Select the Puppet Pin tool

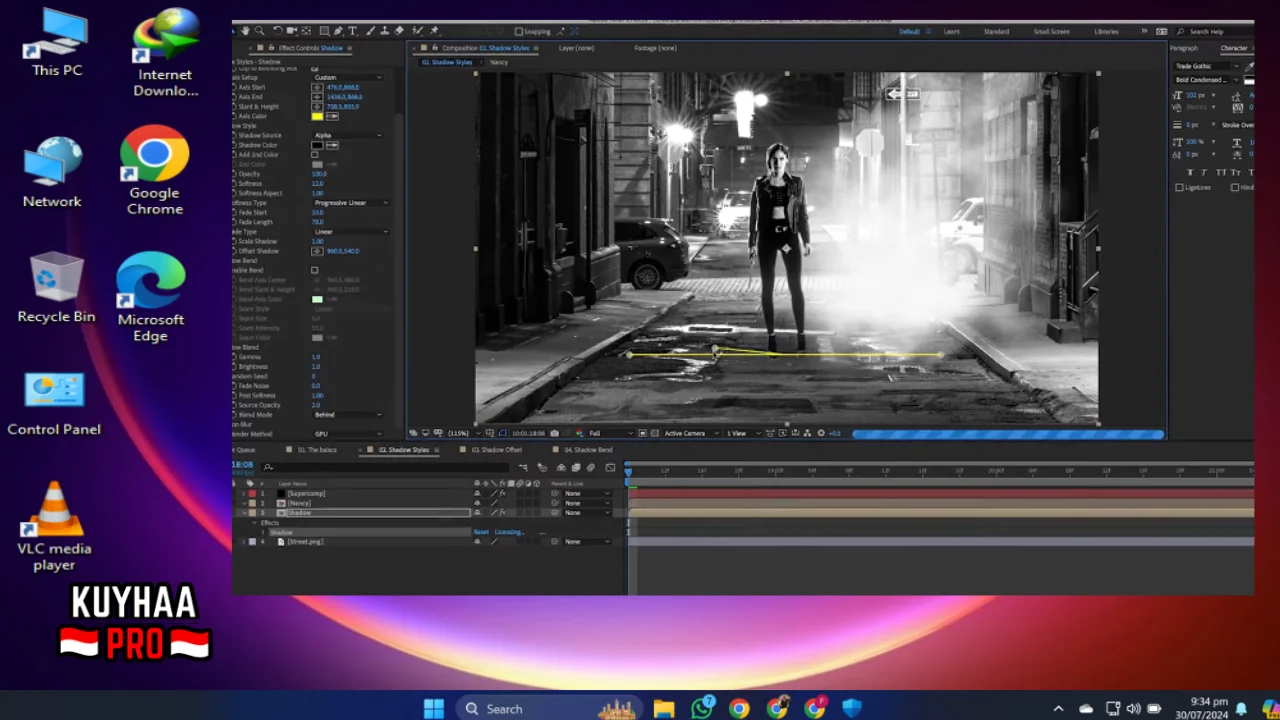434,31
